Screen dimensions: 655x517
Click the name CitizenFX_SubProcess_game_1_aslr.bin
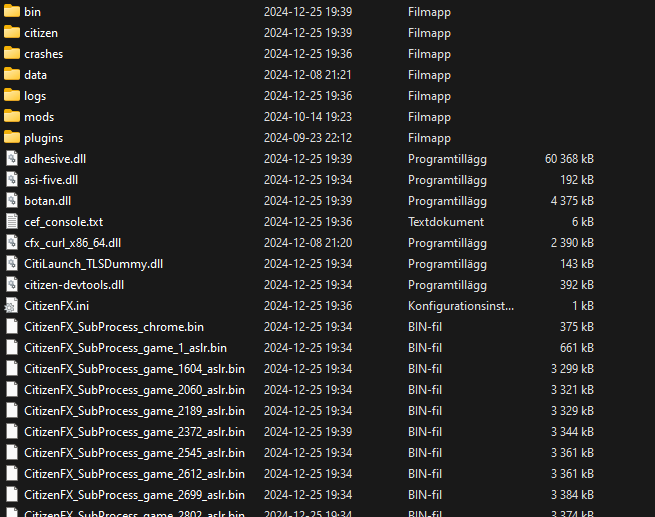125,347
